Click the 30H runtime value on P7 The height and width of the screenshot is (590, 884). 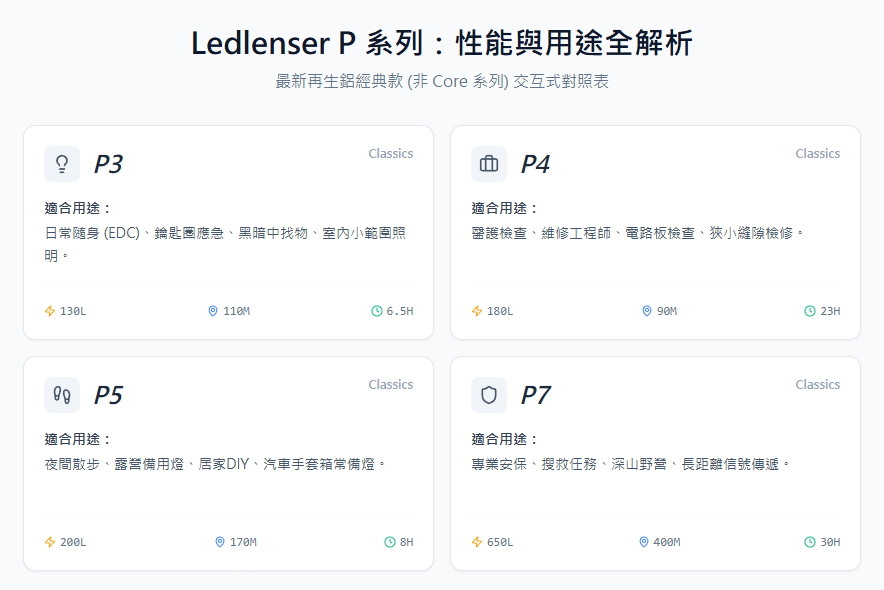pos(830,542)
